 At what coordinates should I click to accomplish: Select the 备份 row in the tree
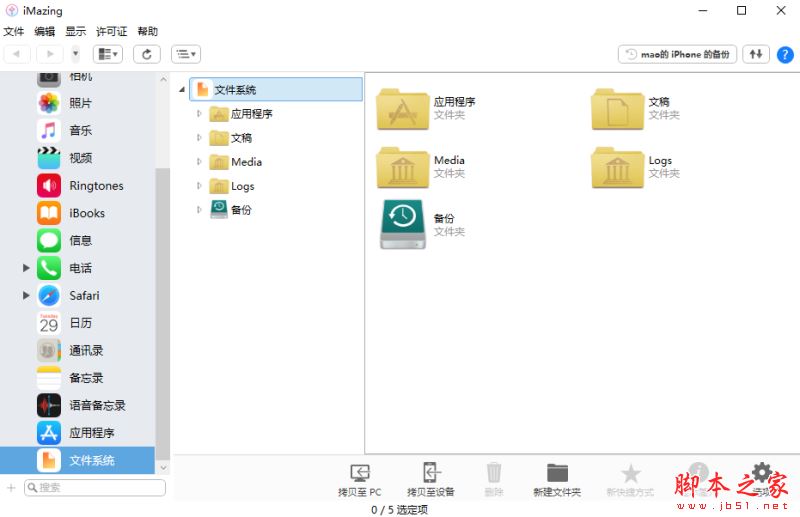(x=231, y=210)
